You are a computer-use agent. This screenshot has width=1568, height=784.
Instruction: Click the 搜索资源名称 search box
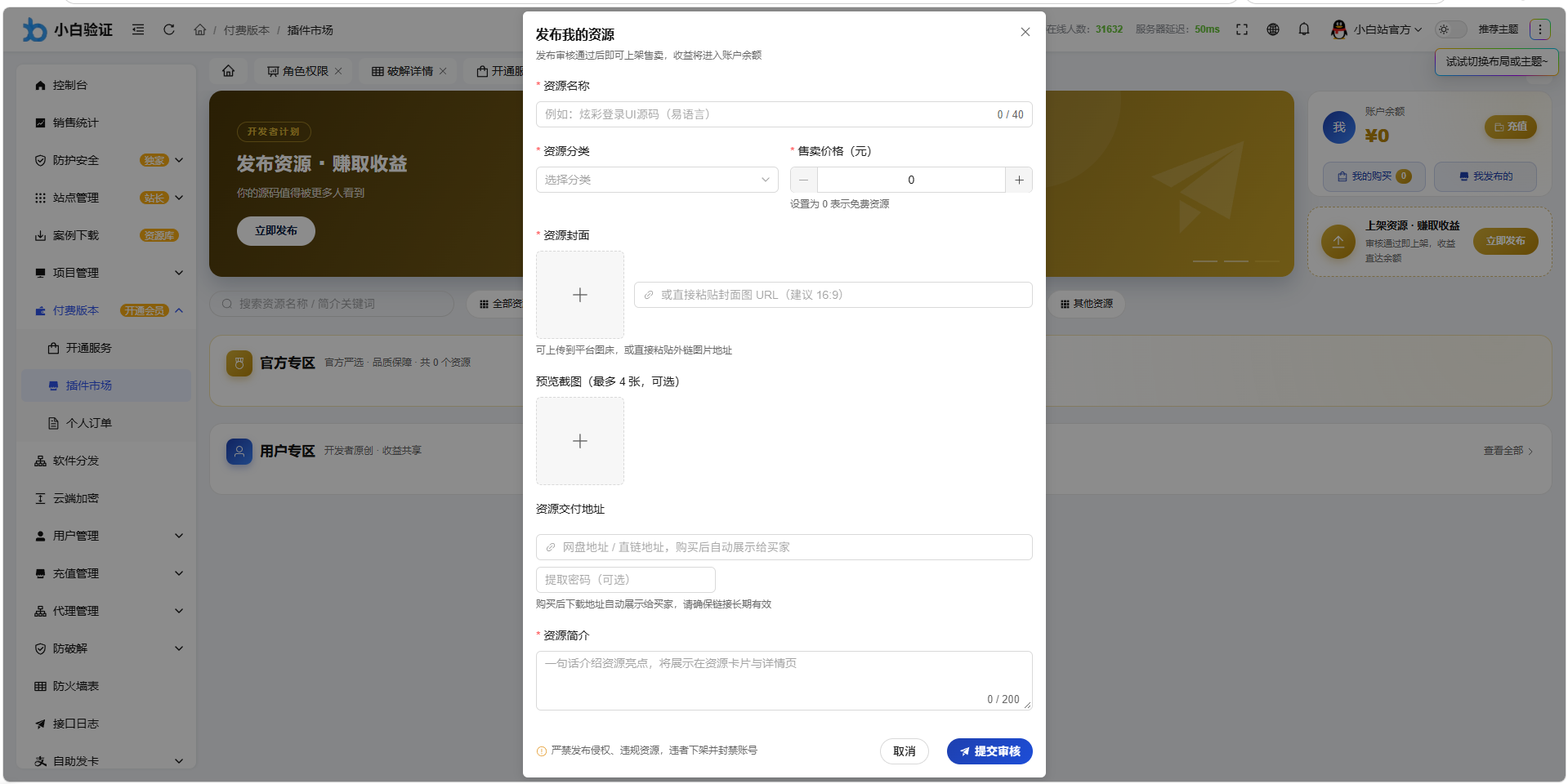coord(332,304)
